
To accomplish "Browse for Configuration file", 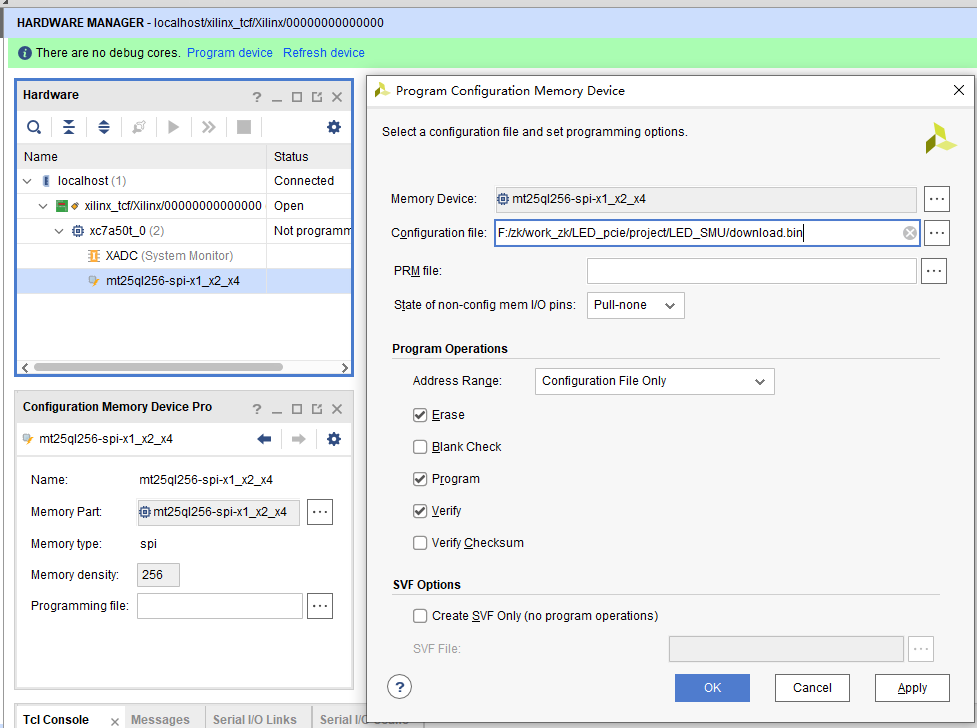I will click(936, 233).
